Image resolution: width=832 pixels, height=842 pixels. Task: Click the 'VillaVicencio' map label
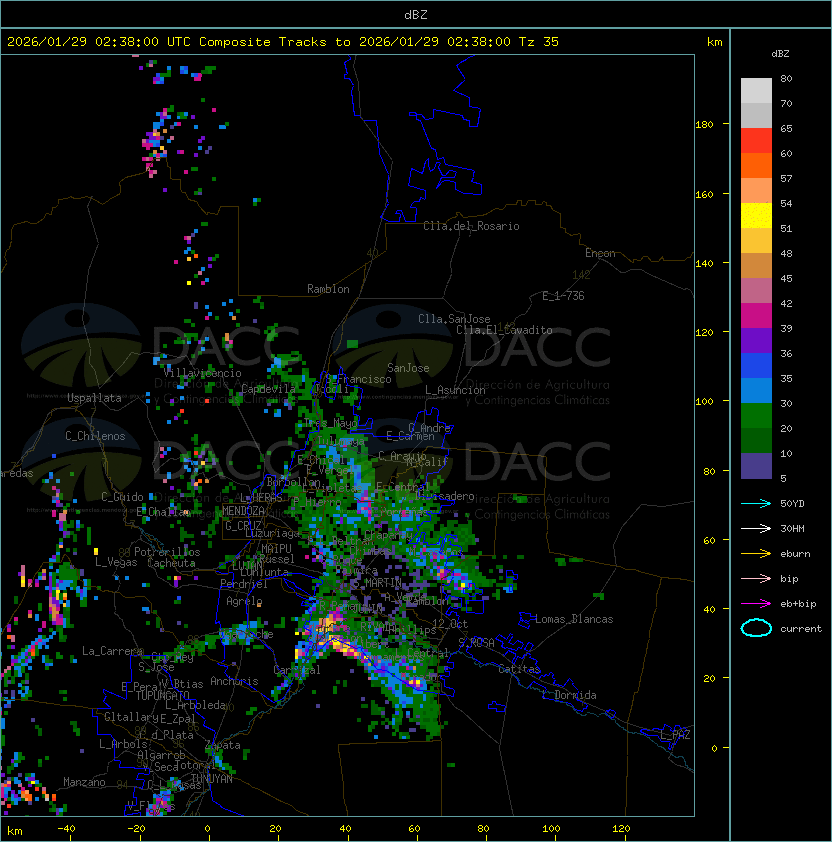(x=202, y=373)
